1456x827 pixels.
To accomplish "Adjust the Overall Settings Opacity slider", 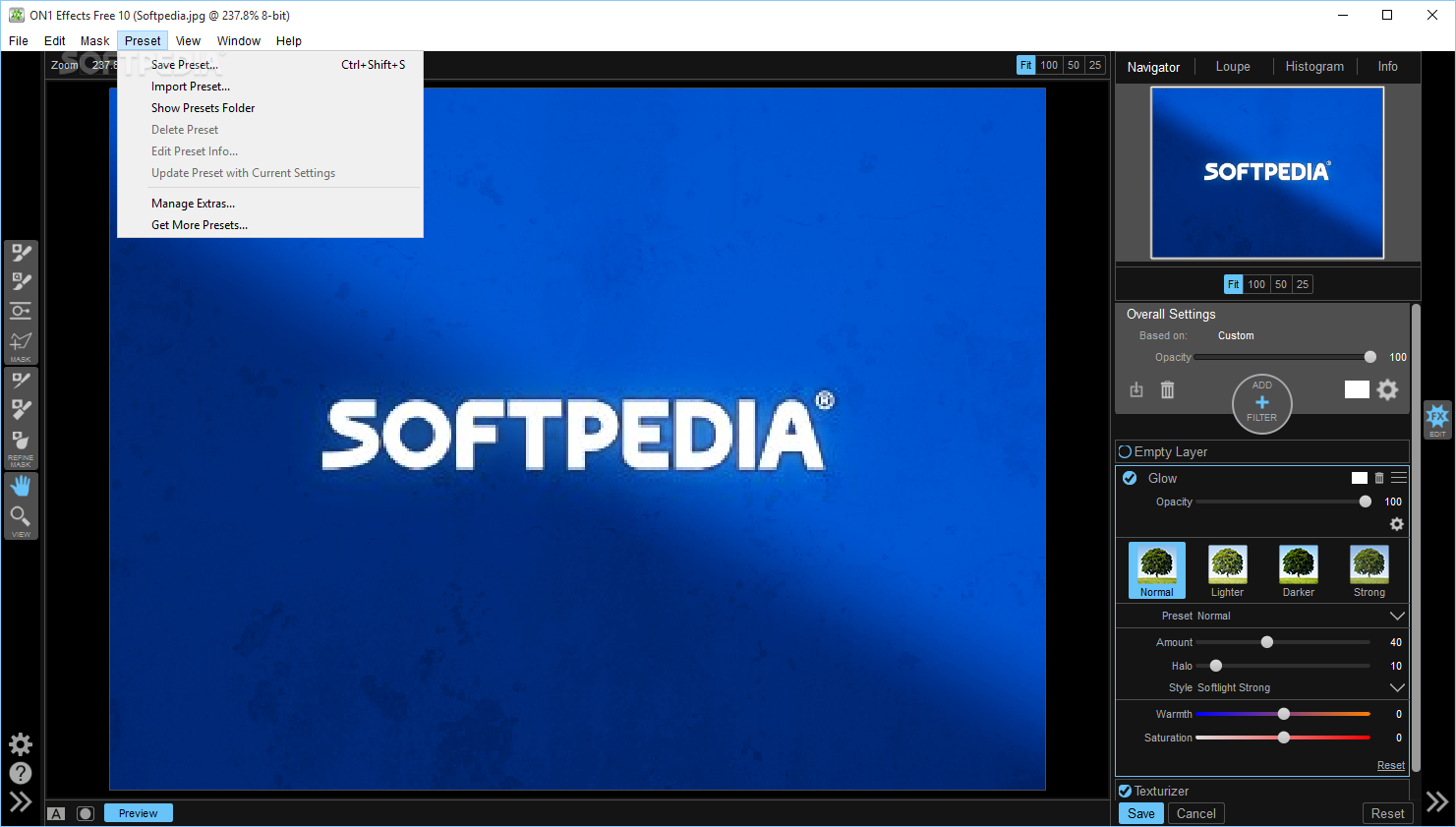I will 1284,357.
